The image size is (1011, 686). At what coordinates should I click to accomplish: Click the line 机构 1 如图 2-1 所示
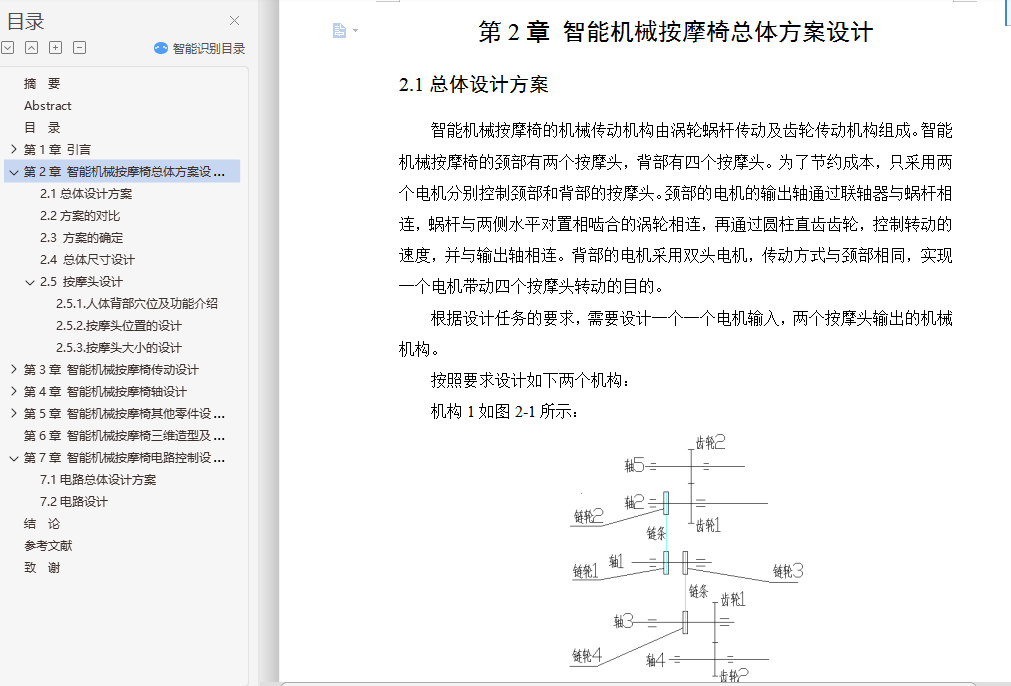[504, 411]
